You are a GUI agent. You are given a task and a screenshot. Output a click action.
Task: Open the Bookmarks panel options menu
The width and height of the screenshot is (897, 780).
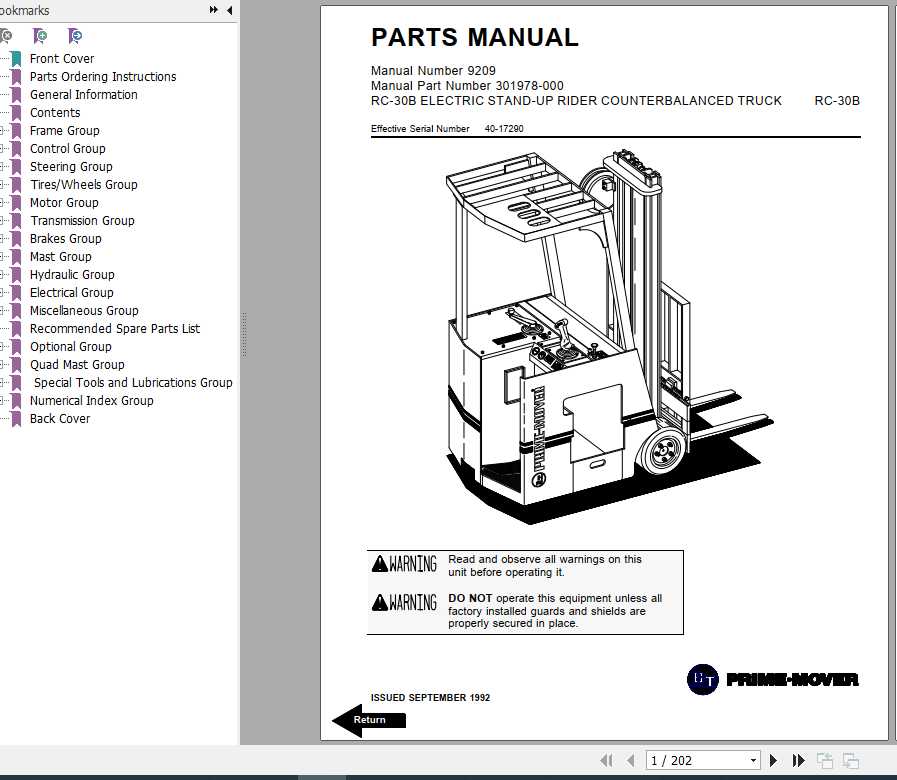(212, 10)
